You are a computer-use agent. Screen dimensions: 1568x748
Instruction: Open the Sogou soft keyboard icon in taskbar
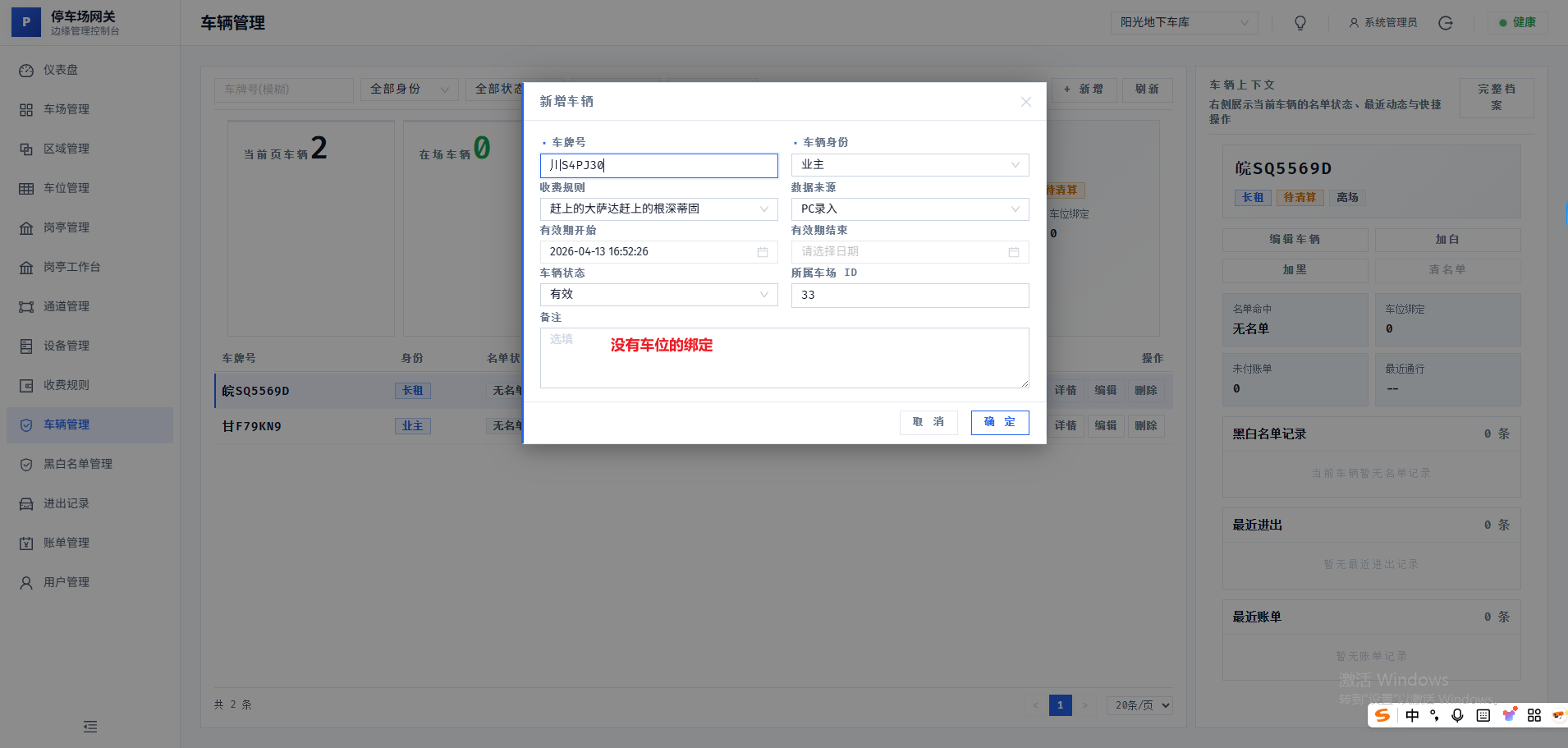1483,715
